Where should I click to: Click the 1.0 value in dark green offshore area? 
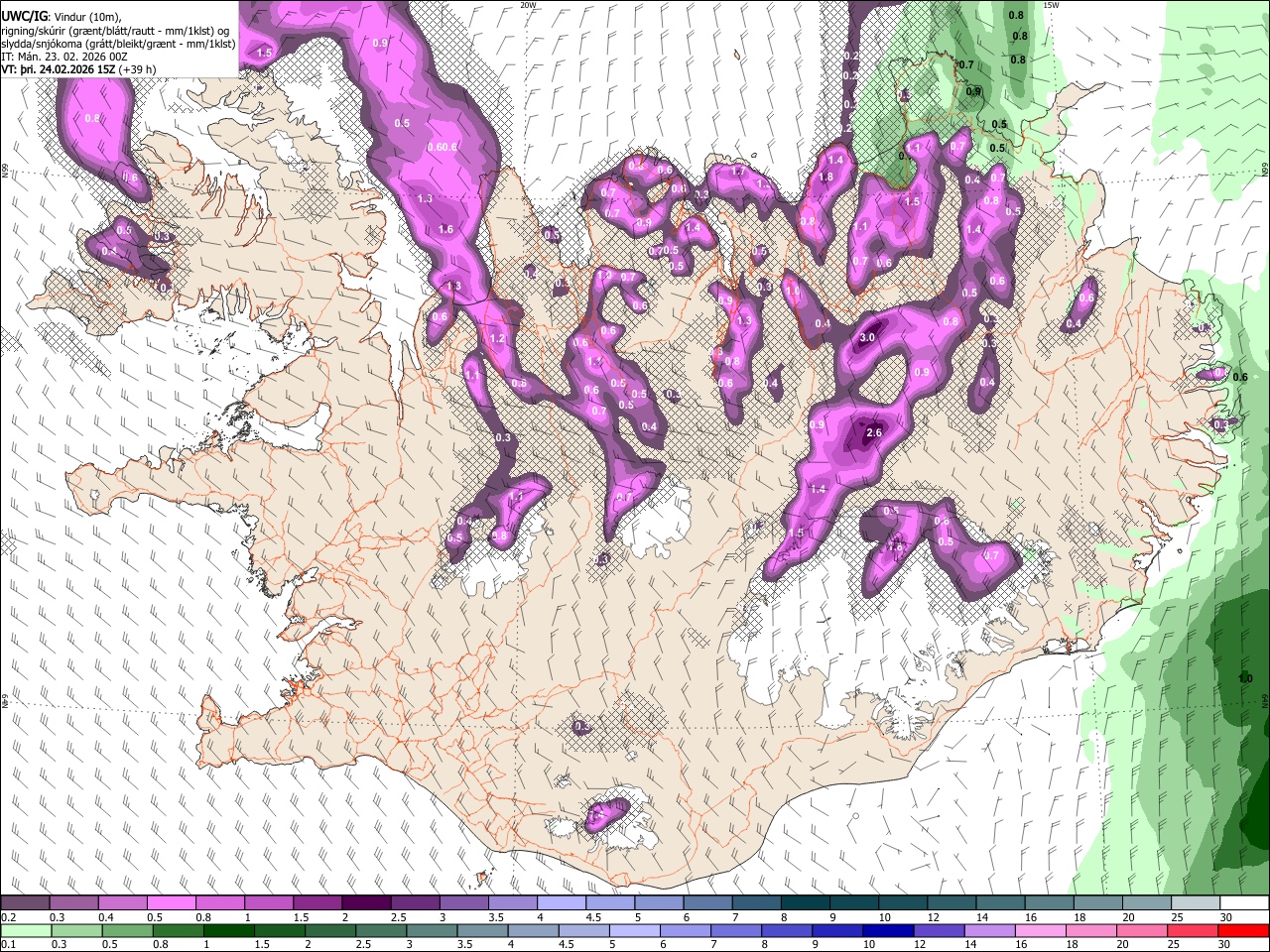1246,678
